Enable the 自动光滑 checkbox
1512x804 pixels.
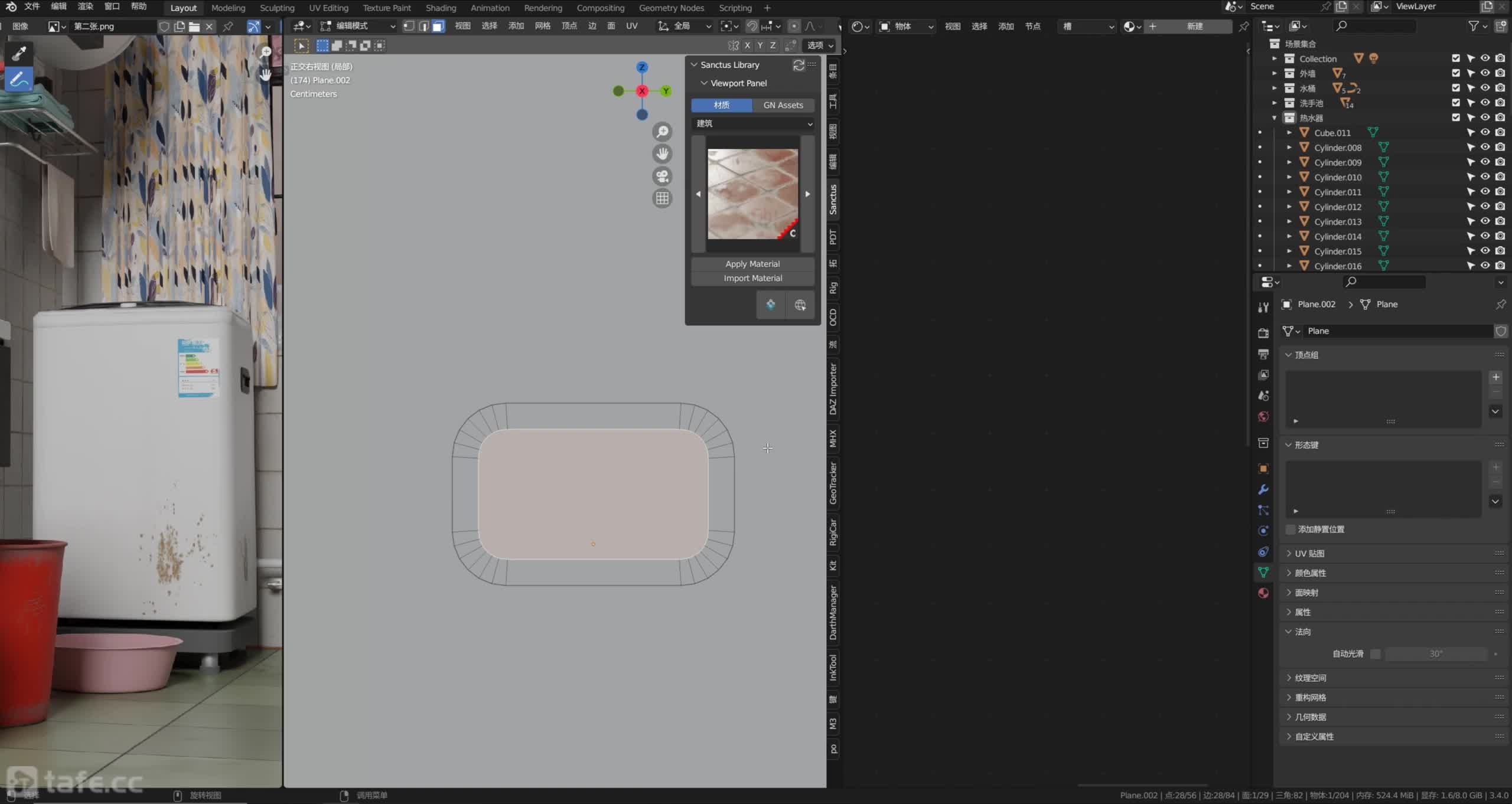[x=1375, y=654]
